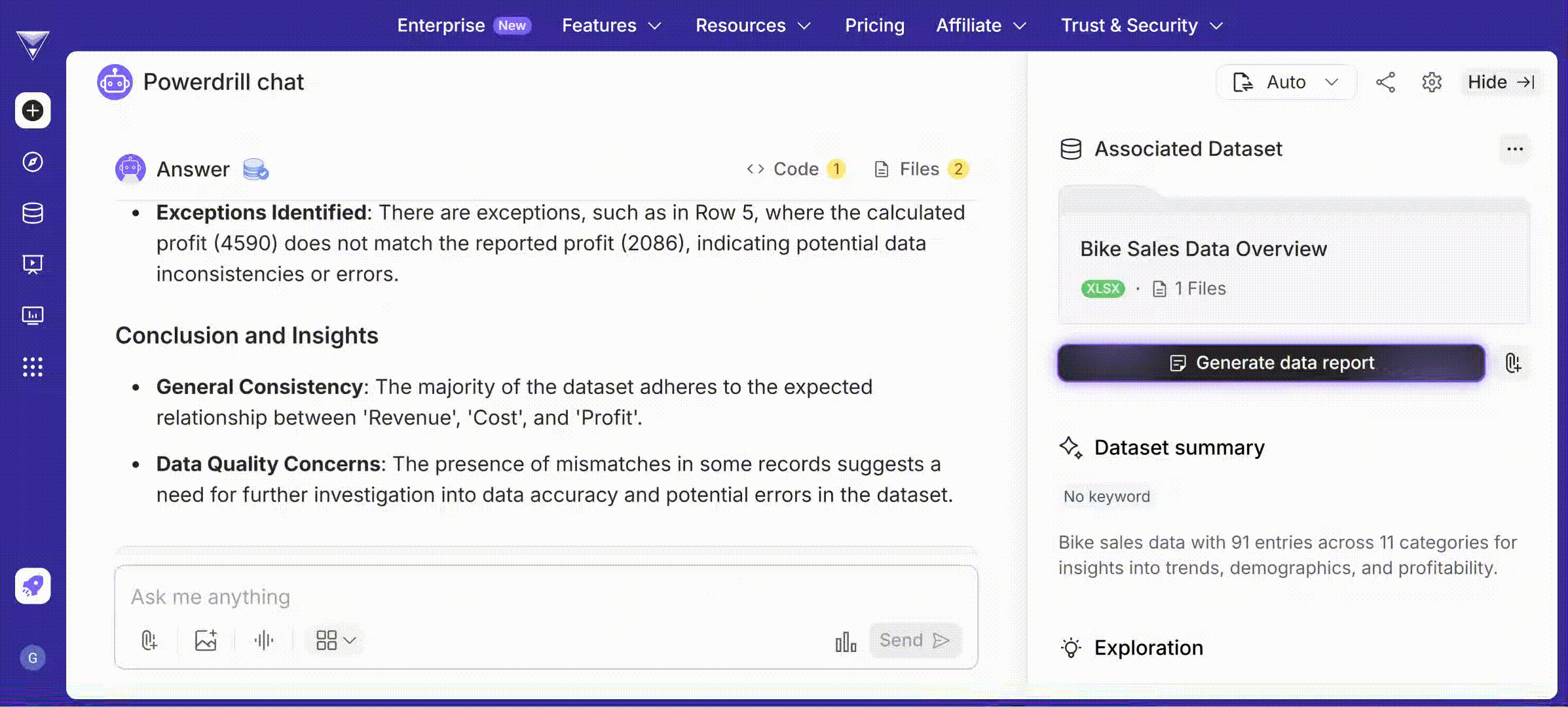The width and height of the screenshot is (1568, 707).
Task: Attach a file in chat input
Action: pos(149,640)
